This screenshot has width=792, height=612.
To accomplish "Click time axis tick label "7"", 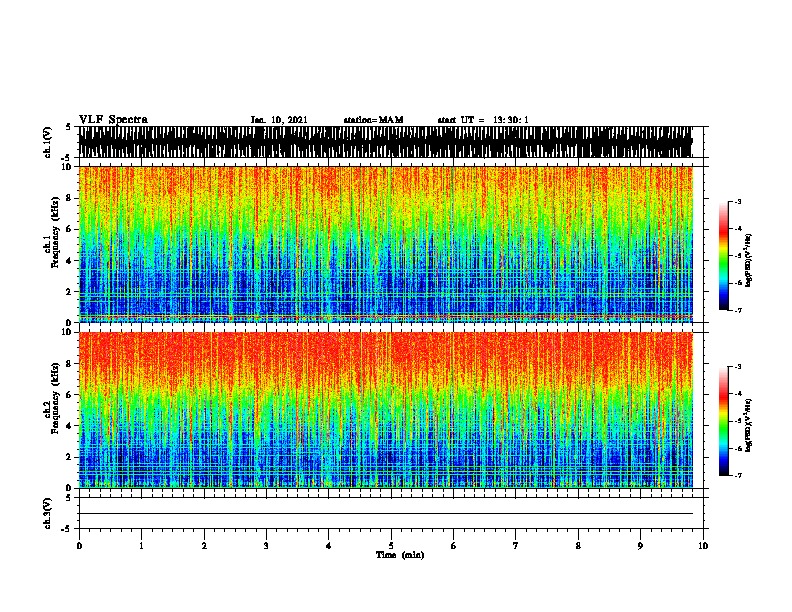I will [x=516, y=546].
